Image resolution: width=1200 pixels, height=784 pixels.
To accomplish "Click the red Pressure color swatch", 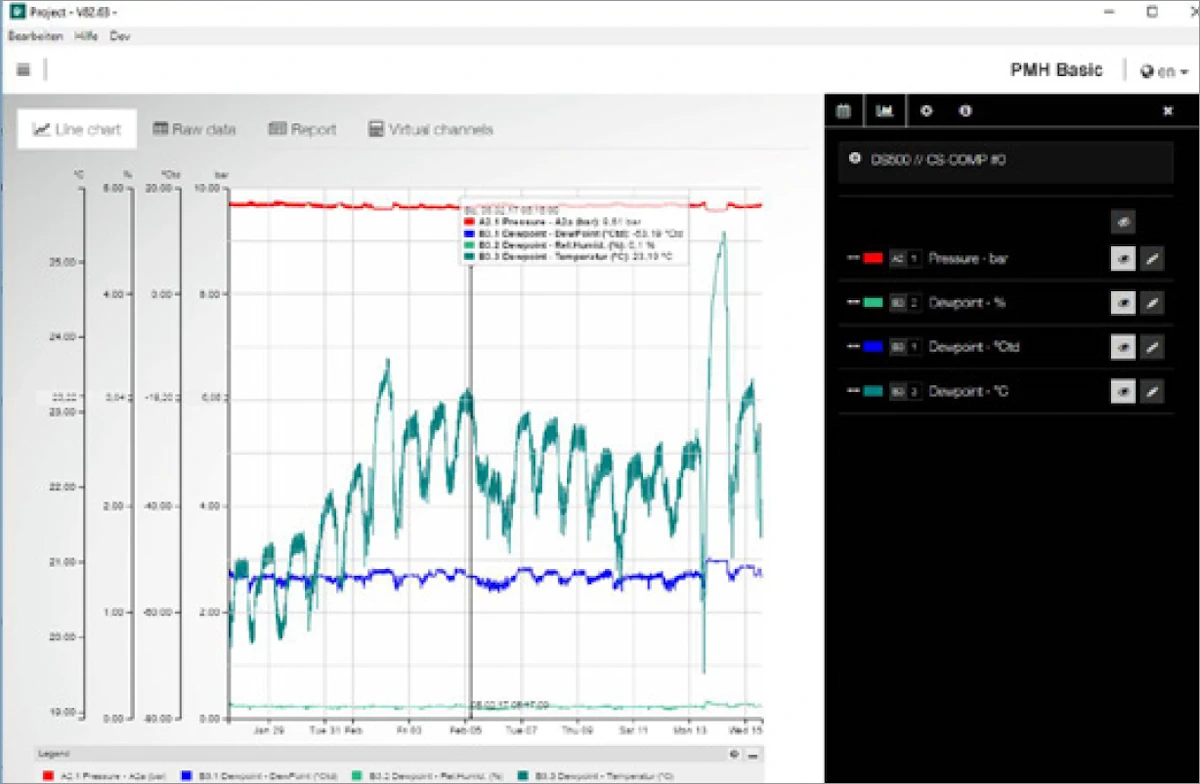I will pos(872,259).
